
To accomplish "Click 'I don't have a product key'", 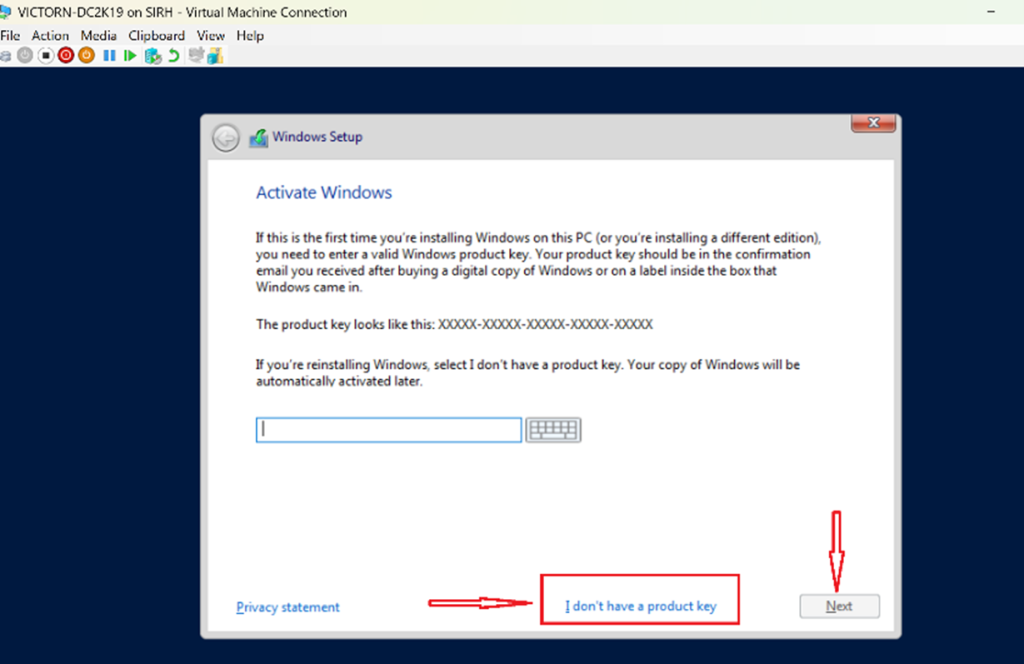I will pos(641,606).
